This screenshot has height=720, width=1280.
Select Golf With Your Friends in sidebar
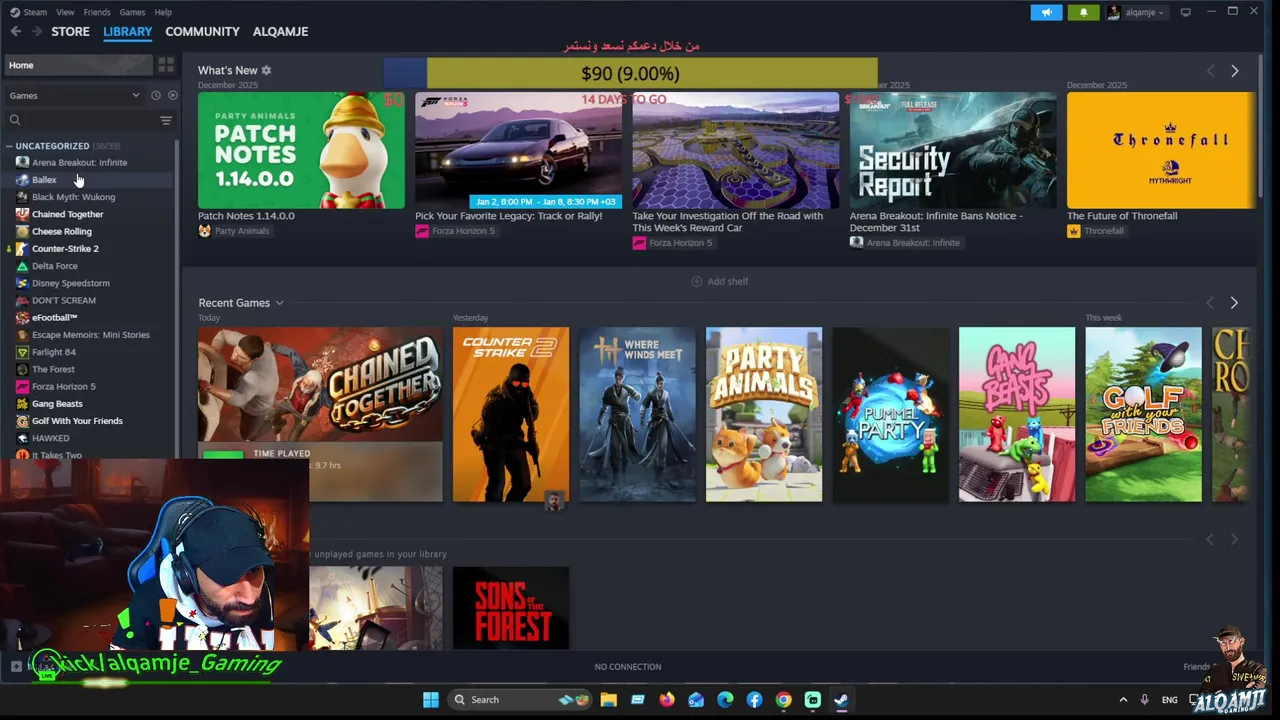click(x=77, y=421)
